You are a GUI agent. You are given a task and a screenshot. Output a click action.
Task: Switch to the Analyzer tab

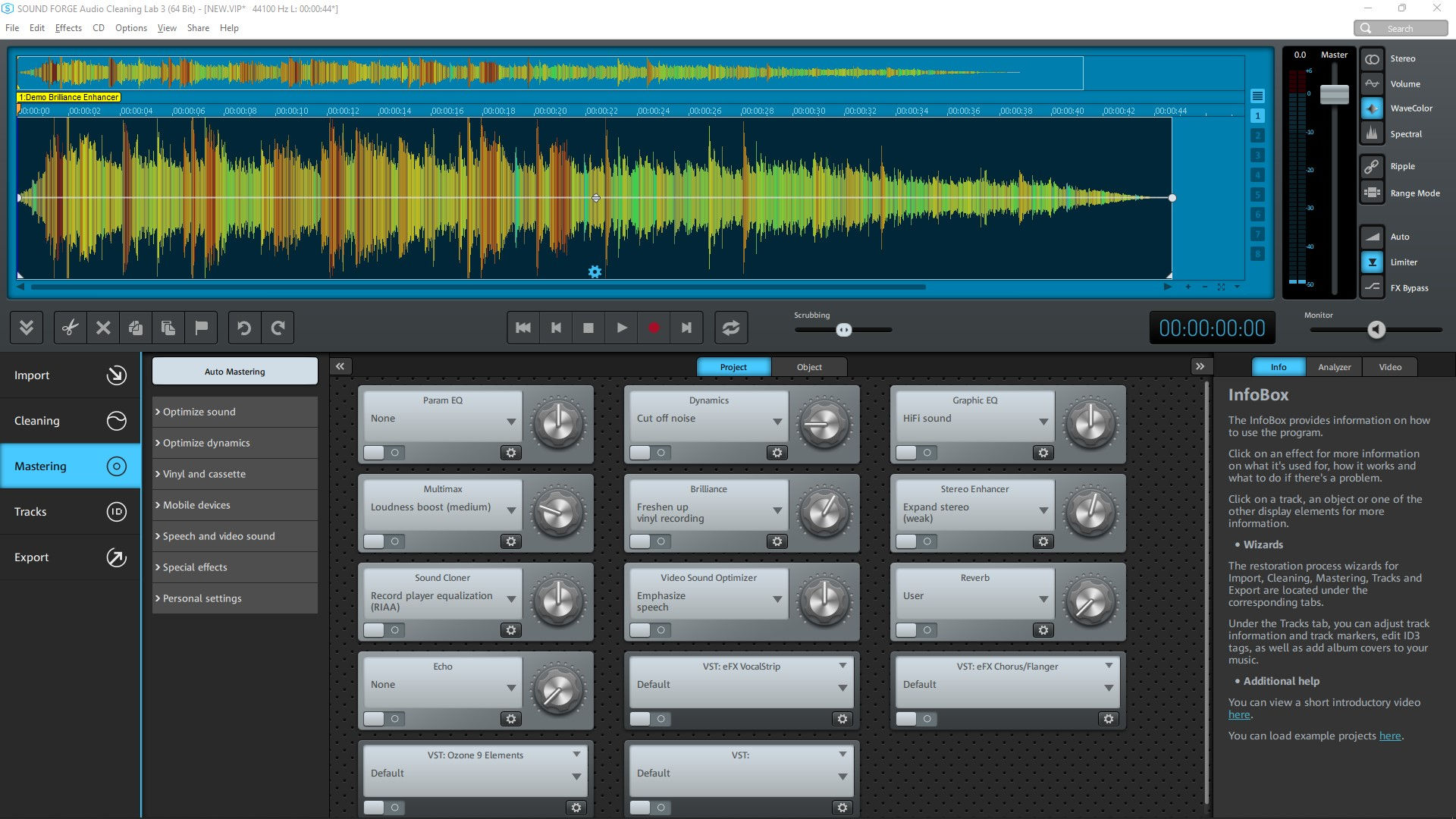click(1334, 366)
